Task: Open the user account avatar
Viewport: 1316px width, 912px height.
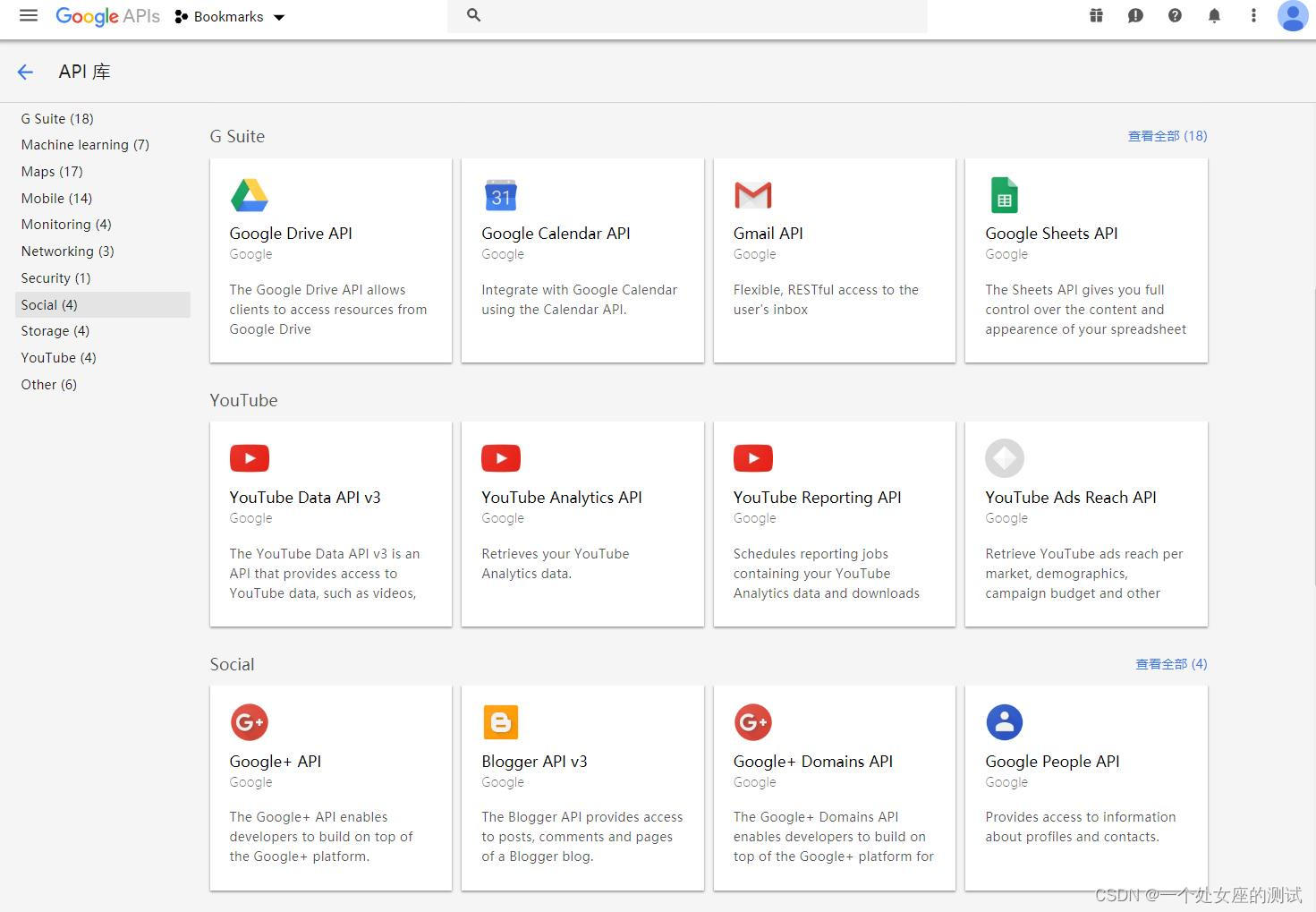Action: tap(1293, 15)
